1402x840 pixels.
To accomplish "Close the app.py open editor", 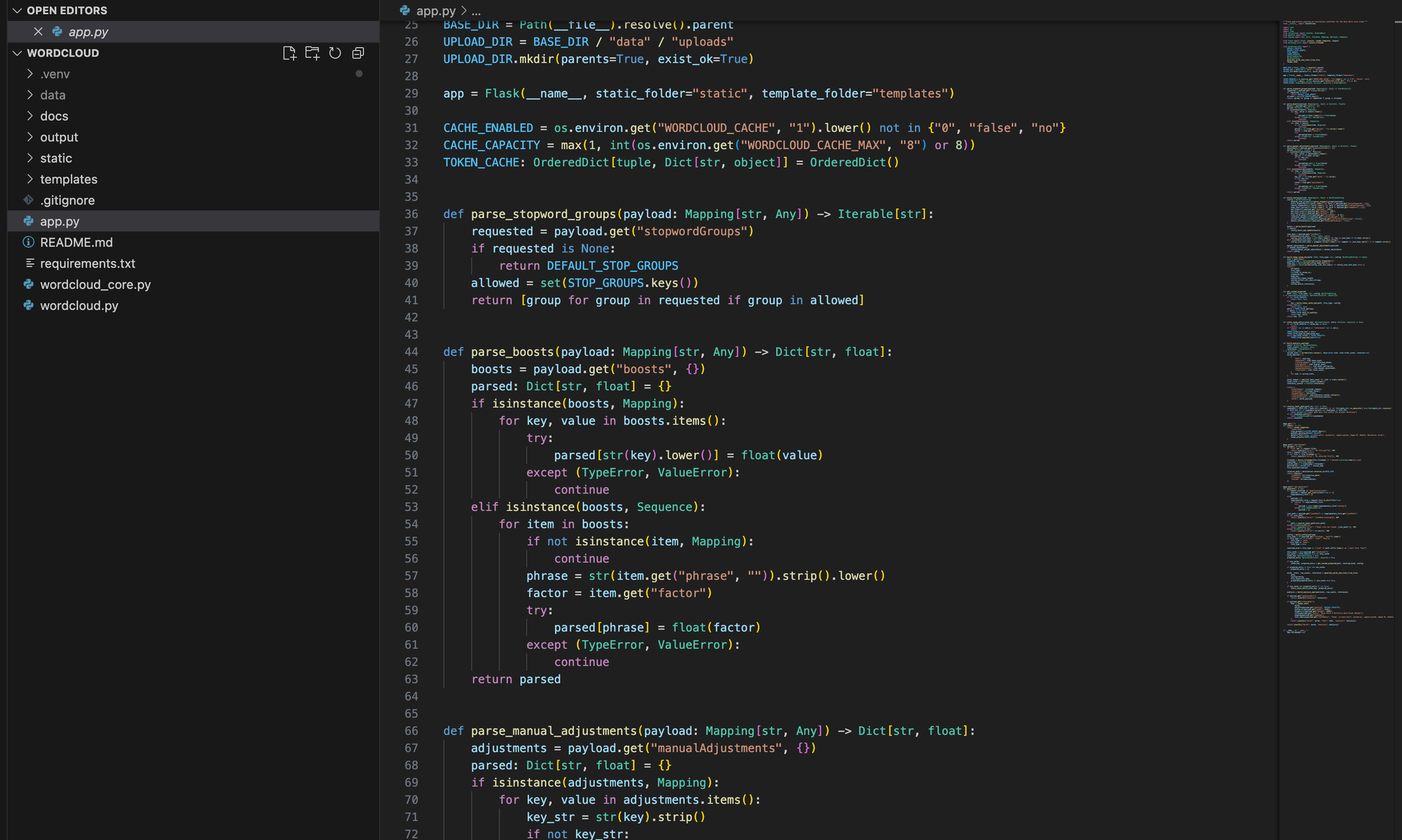I will coord(38,32).
